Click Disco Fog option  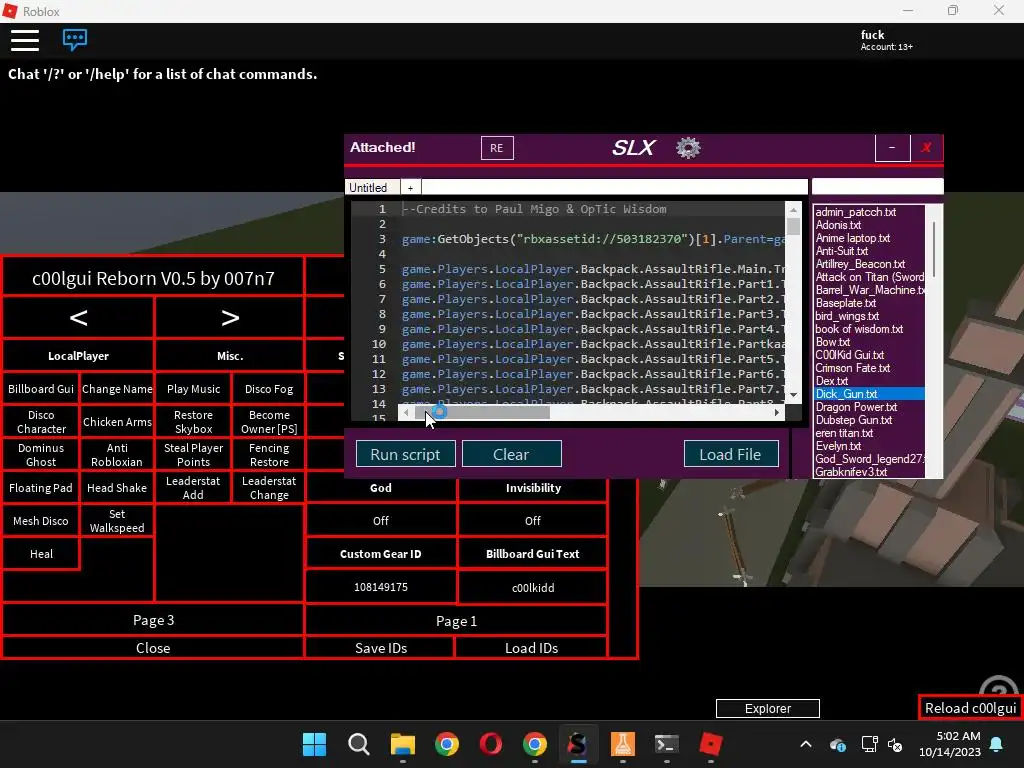(269, 389)
